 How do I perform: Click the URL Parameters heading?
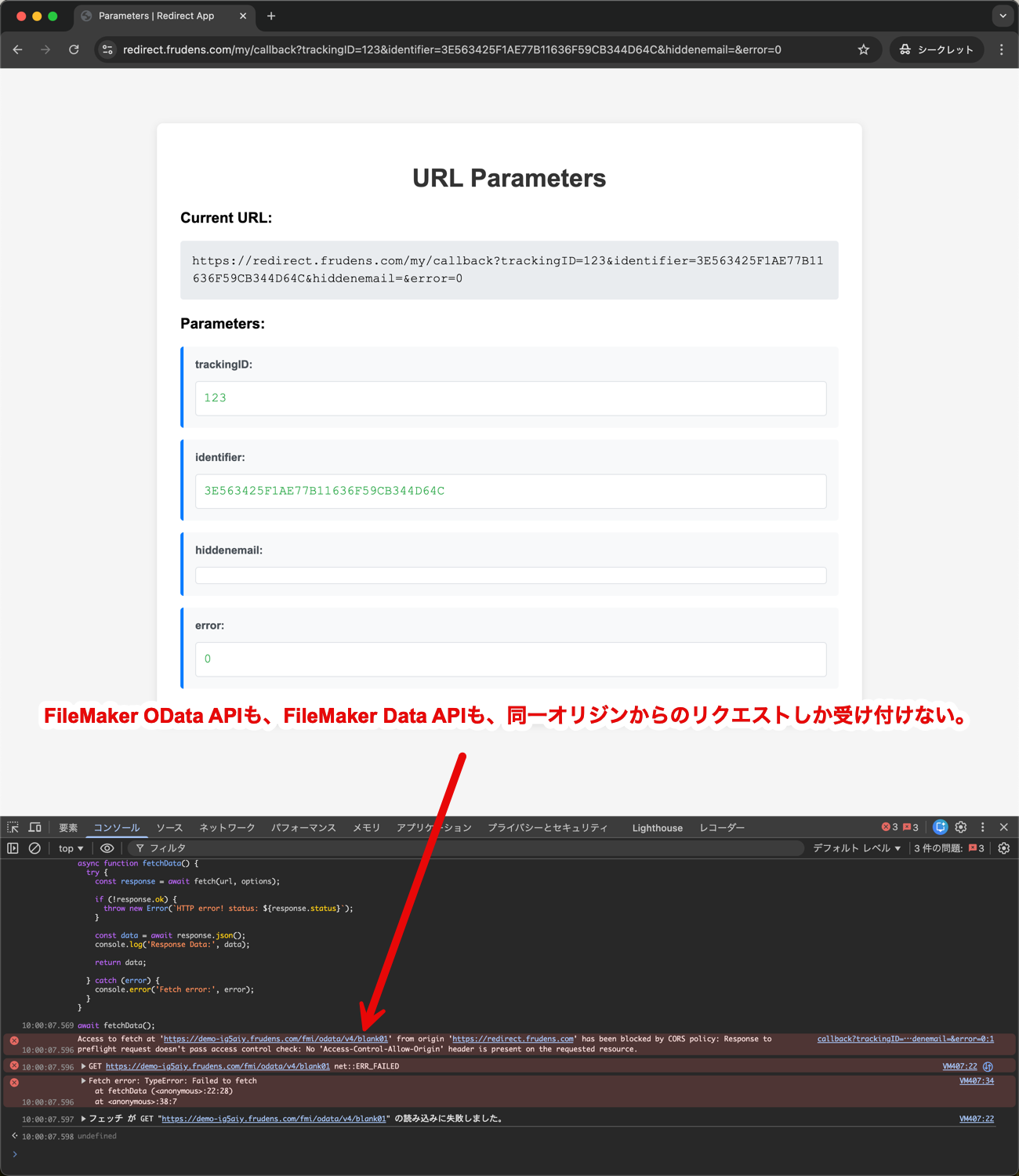[x=509, y=178]
